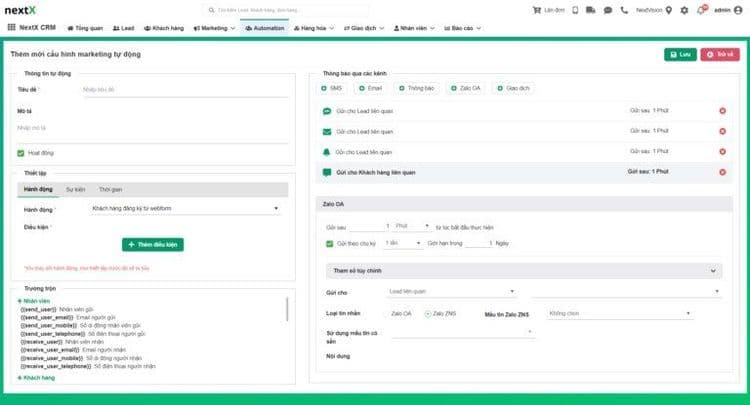This screenshot has width=750, height=405.
Task: Open the app grid icon beside NextX CRM
Action: click(x=11, y=27)
